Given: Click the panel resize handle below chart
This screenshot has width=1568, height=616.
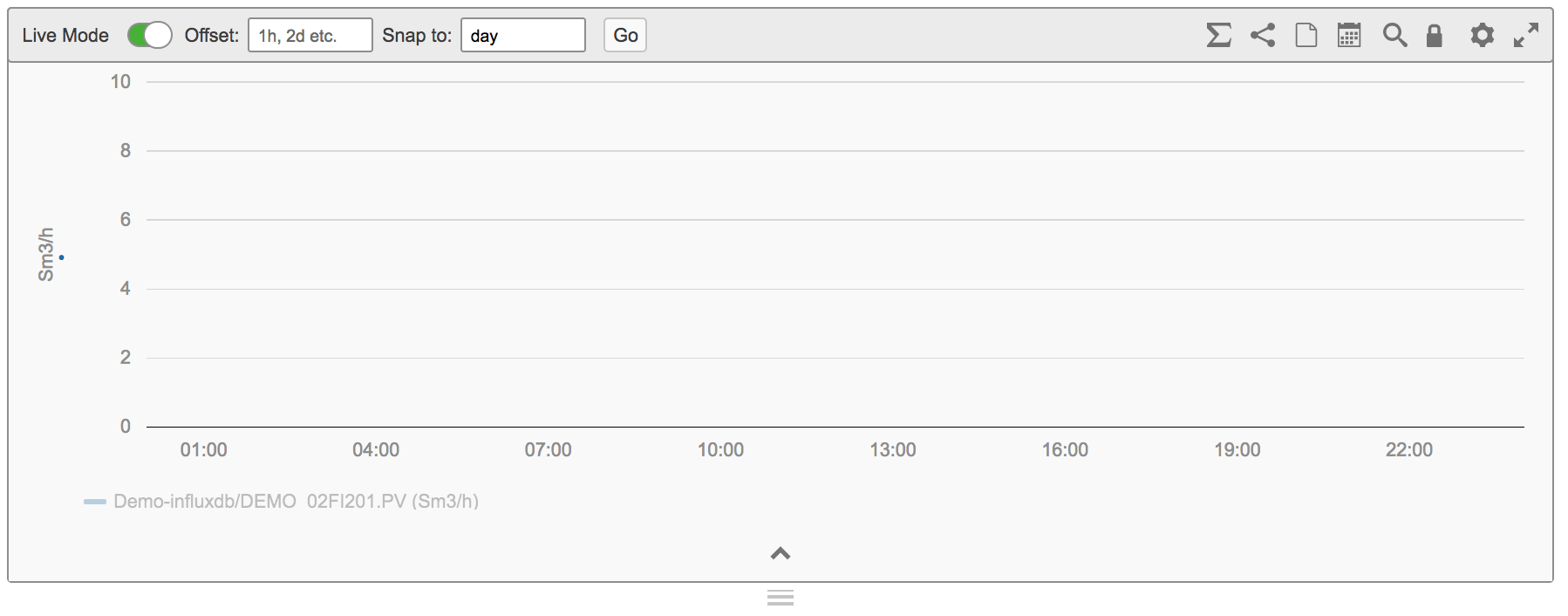Looking at the screenshot, I should click(x=781, y=598).
